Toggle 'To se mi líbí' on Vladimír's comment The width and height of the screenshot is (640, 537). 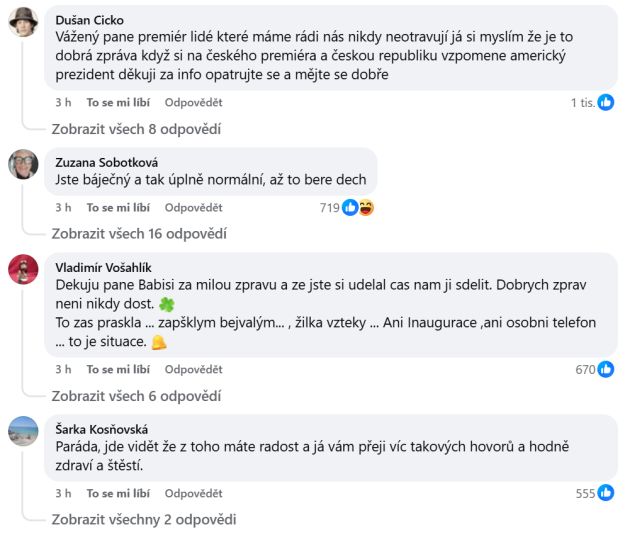coord(118,370)
